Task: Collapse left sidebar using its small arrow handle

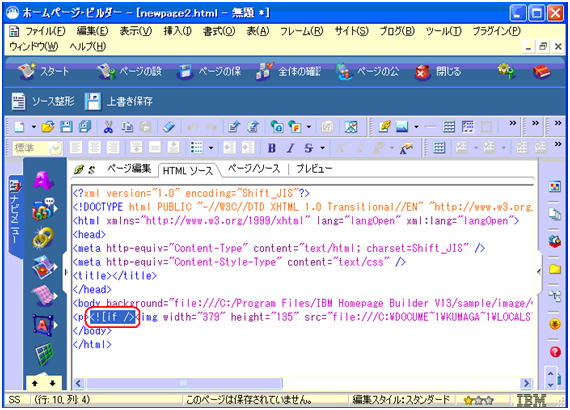Action: 66,272
